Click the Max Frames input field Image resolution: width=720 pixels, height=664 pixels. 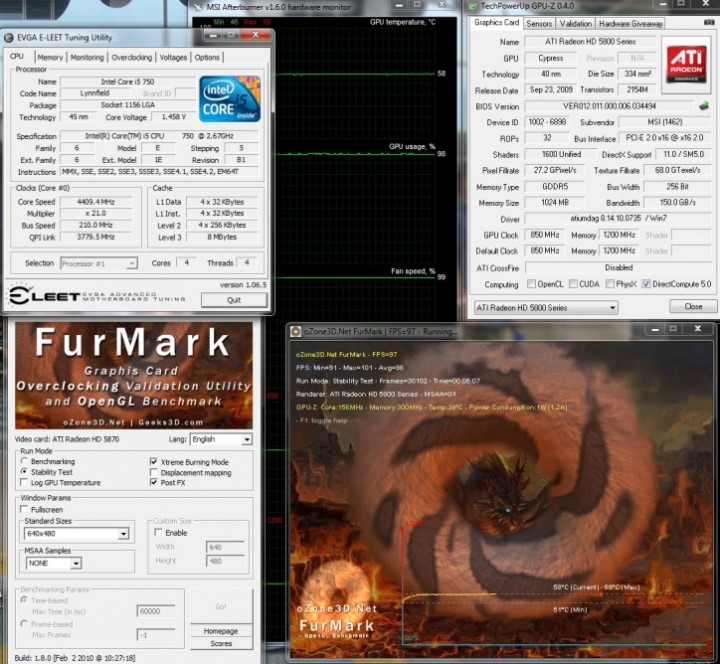pyautogui.click(x=156, y=635)
